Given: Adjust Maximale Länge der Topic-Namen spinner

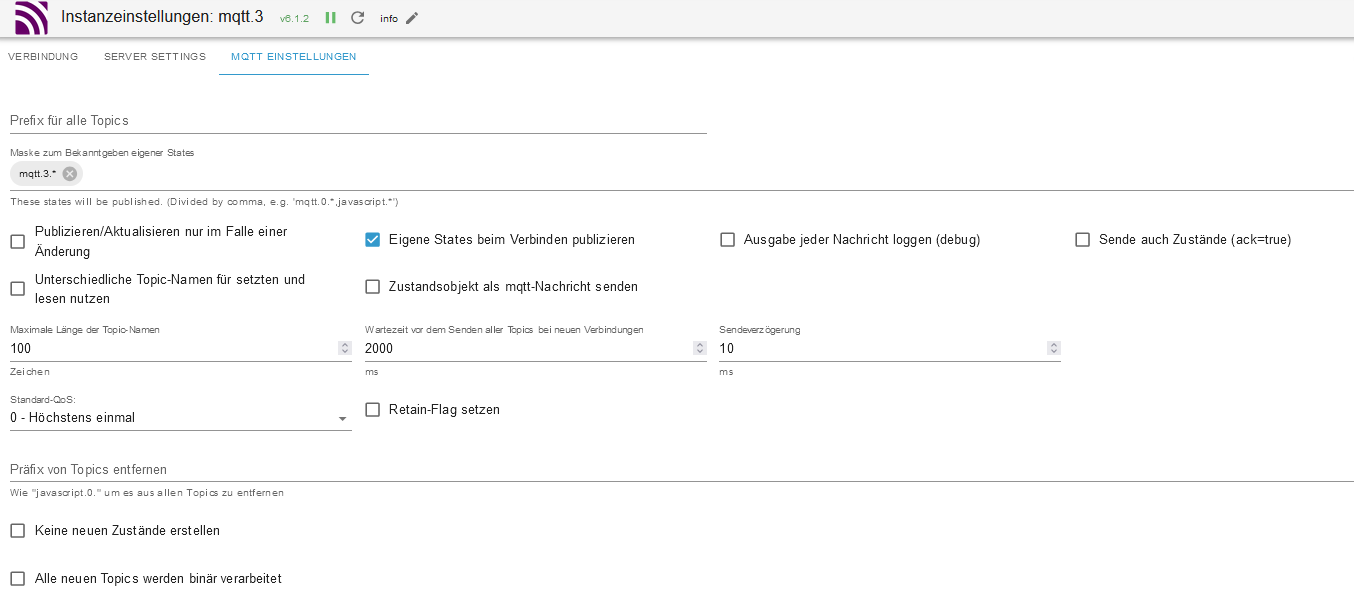Looking at the screenshot, I should coord(345,348).
